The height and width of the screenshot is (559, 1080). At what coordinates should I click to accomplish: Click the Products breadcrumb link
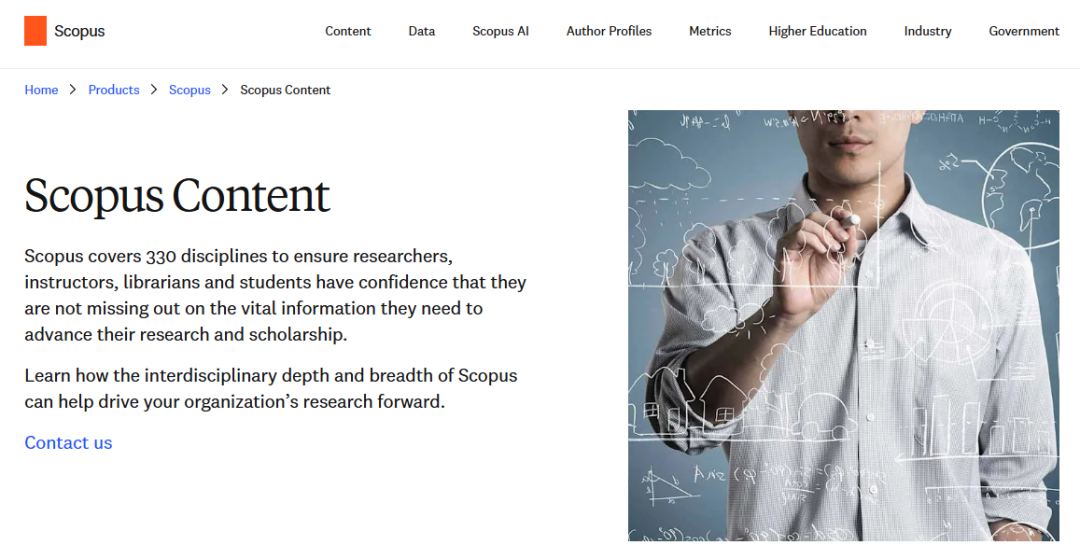click(114, 90)
